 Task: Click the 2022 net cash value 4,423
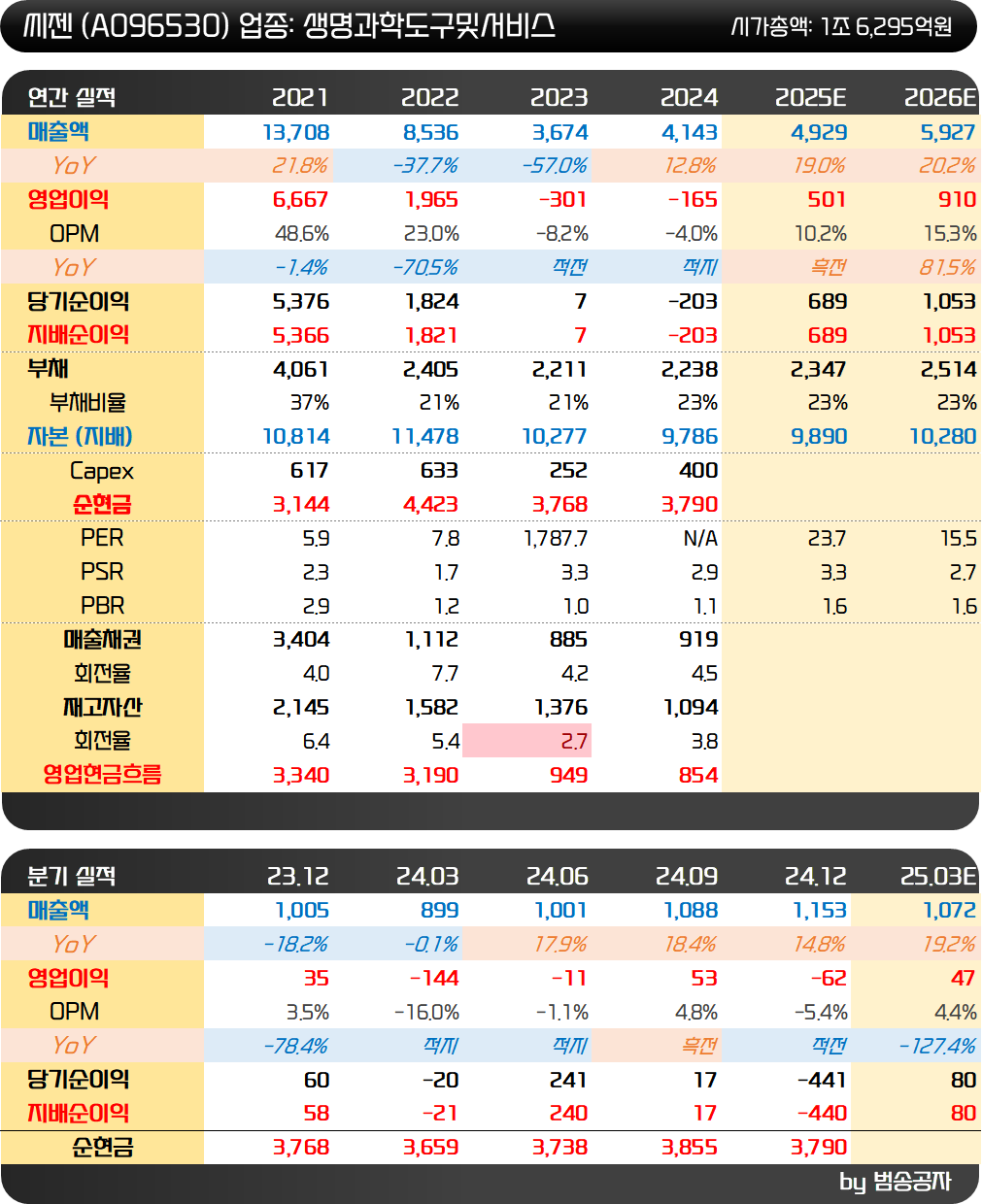point(431,505)
